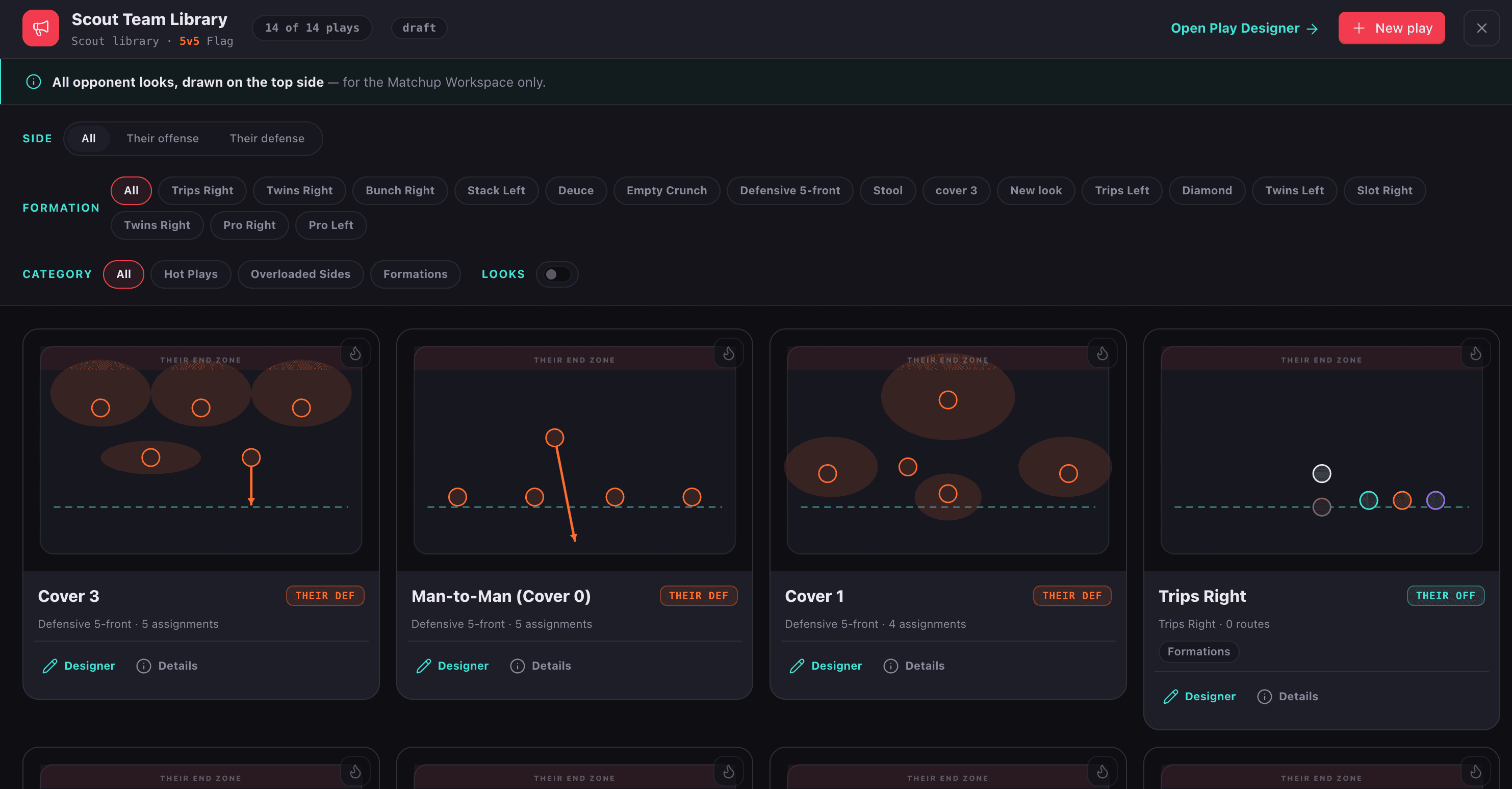View Details for the Trips Right play

[x=1288, y=696]
